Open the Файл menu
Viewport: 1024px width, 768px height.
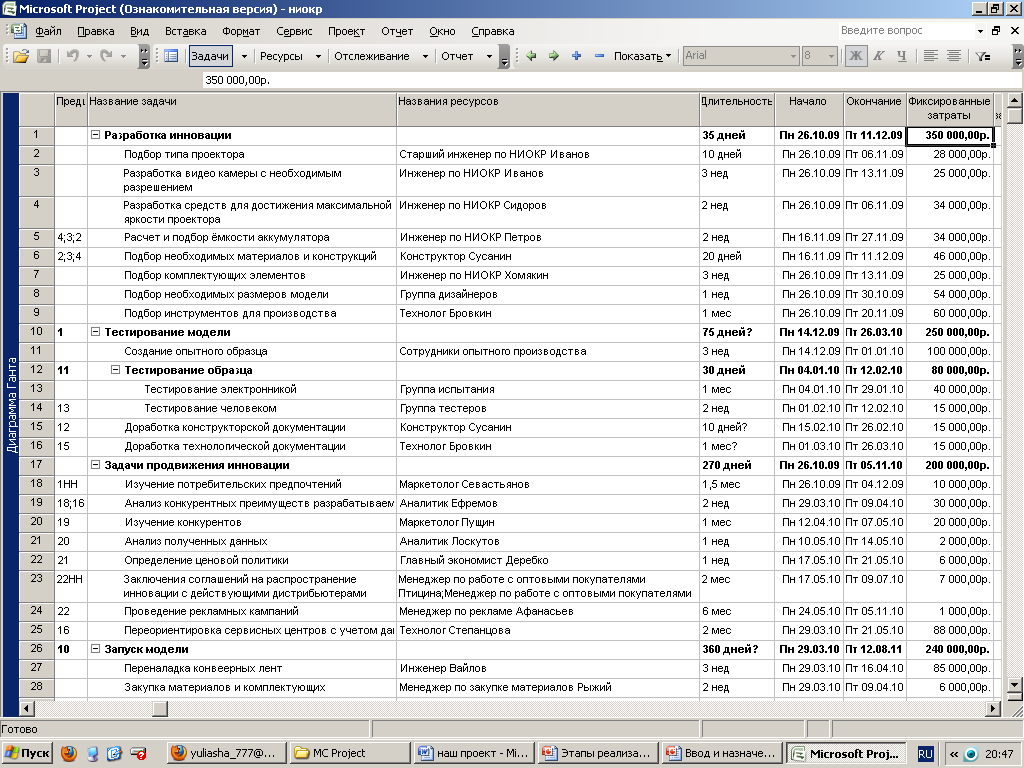(x=48, y=31)
